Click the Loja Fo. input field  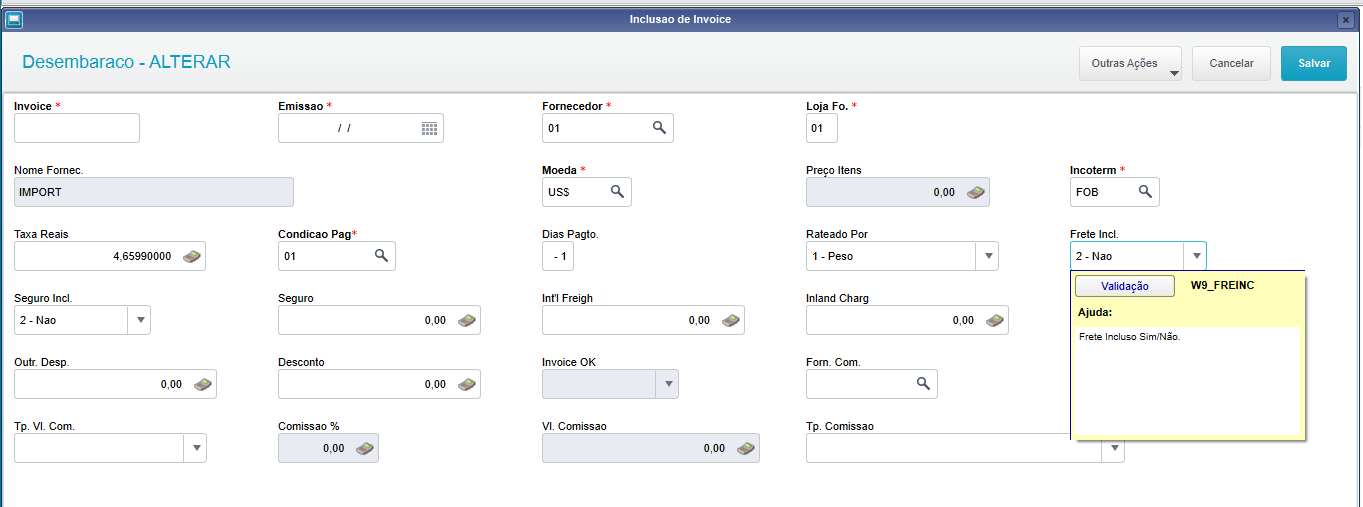pos(822,128)
